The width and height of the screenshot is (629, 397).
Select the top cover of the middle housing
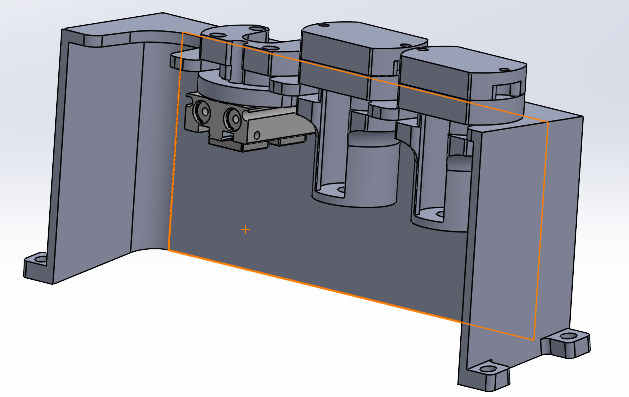[363, 34]
